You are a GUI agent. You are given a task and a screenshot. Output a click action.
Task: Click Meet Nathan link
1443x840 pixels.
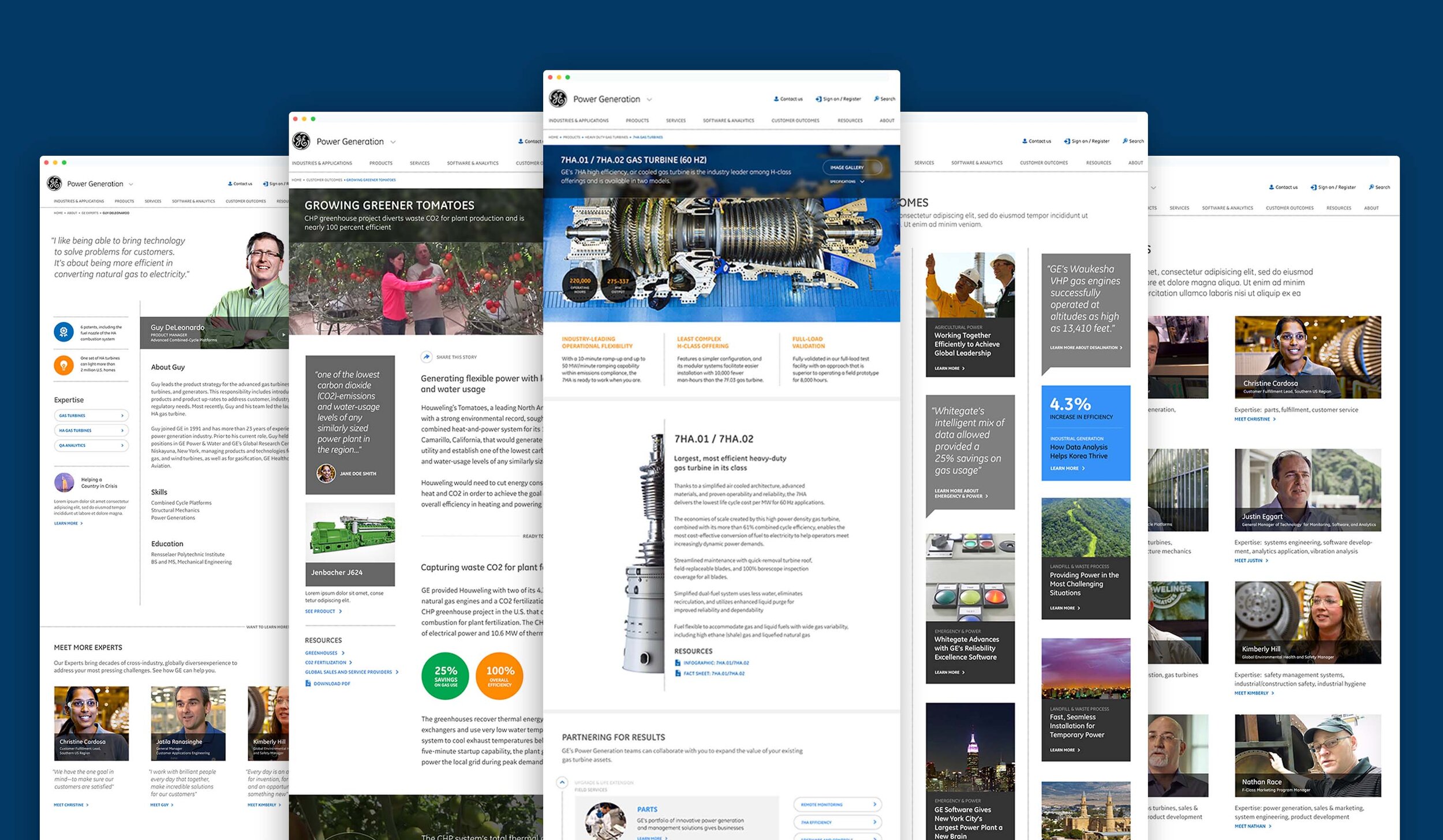coord(1253,826)
